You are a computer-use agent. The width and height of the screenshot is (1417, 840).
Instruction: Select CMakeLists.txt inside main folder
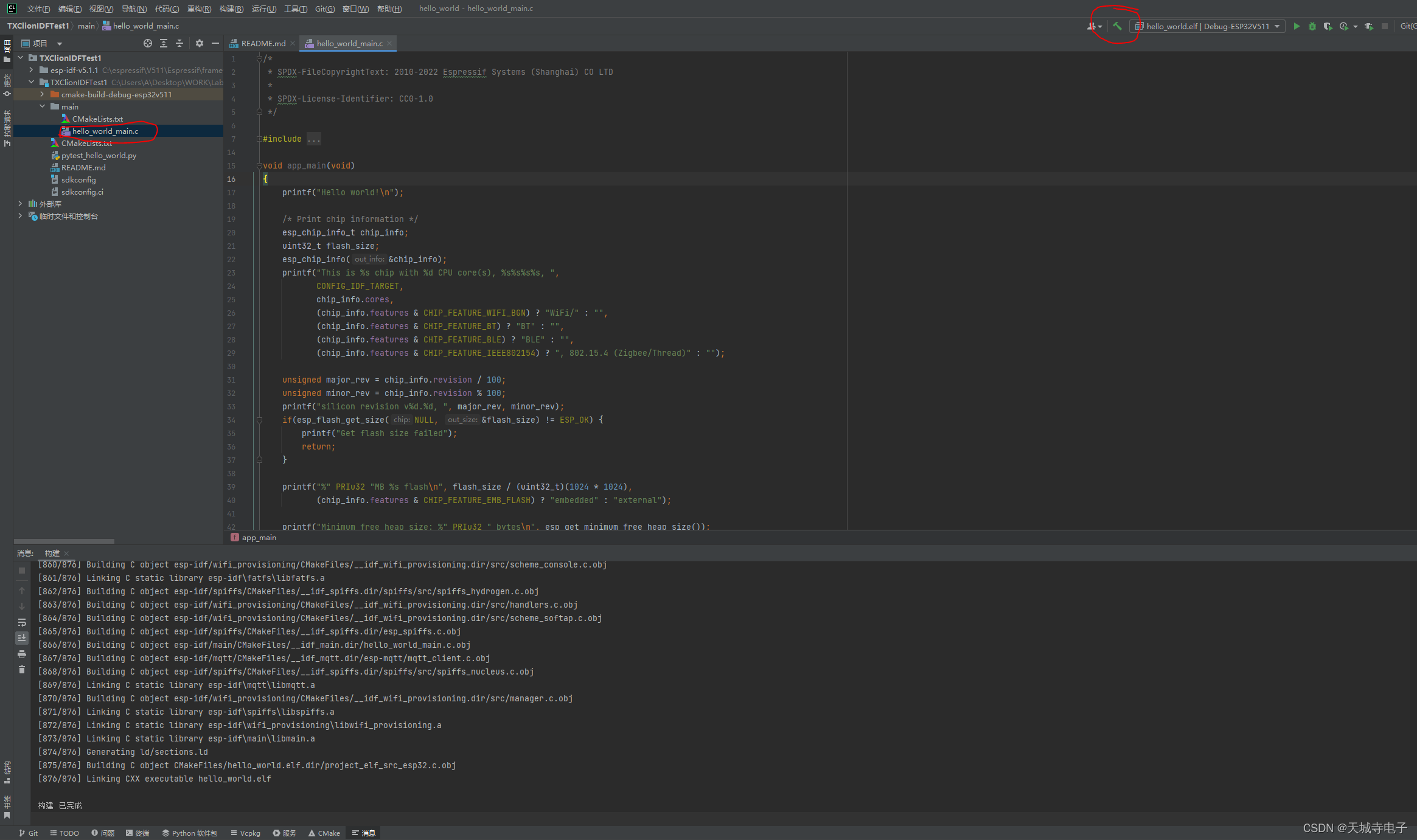(97, 119)
